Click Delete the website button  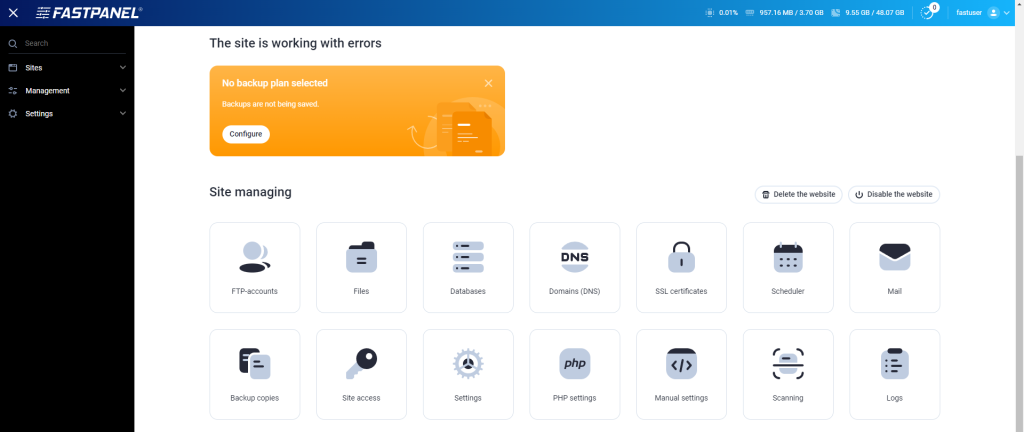tap(798, 195)
